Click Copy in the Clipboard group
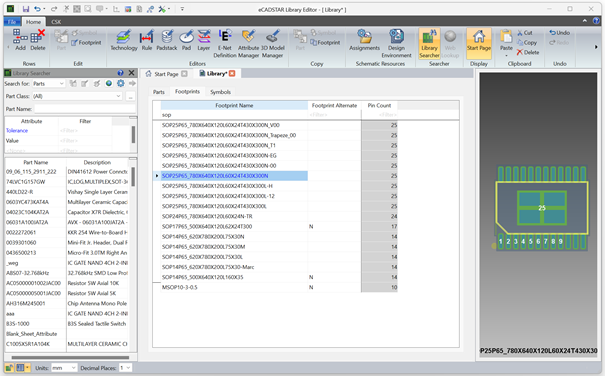Screen dimensions: 605x376 (x=527, y=42)
